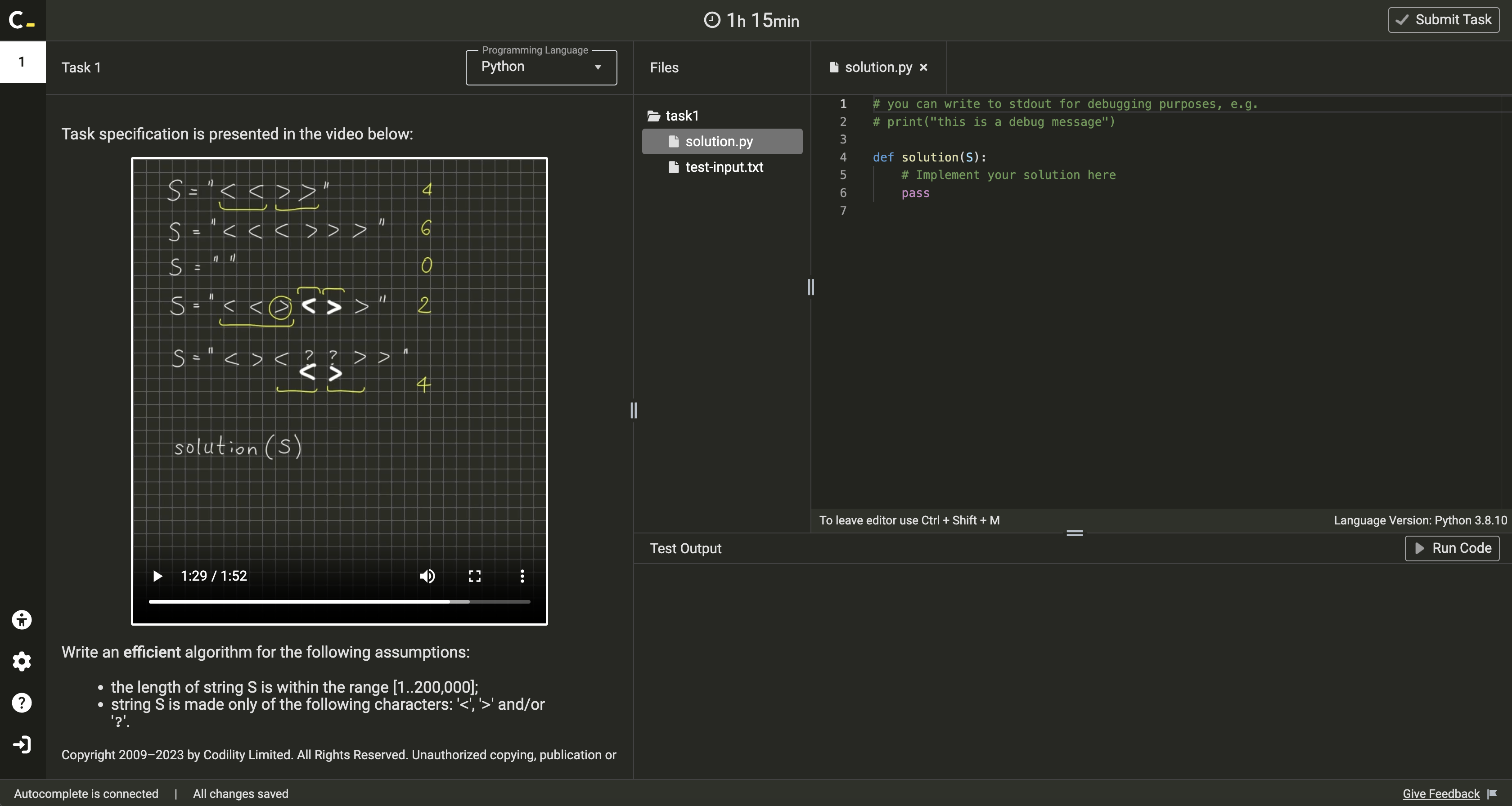Click the logout icon in the sidebar
Image resolution: width=1512 pixels, height=806 pixels.
[x=21, y=744]
